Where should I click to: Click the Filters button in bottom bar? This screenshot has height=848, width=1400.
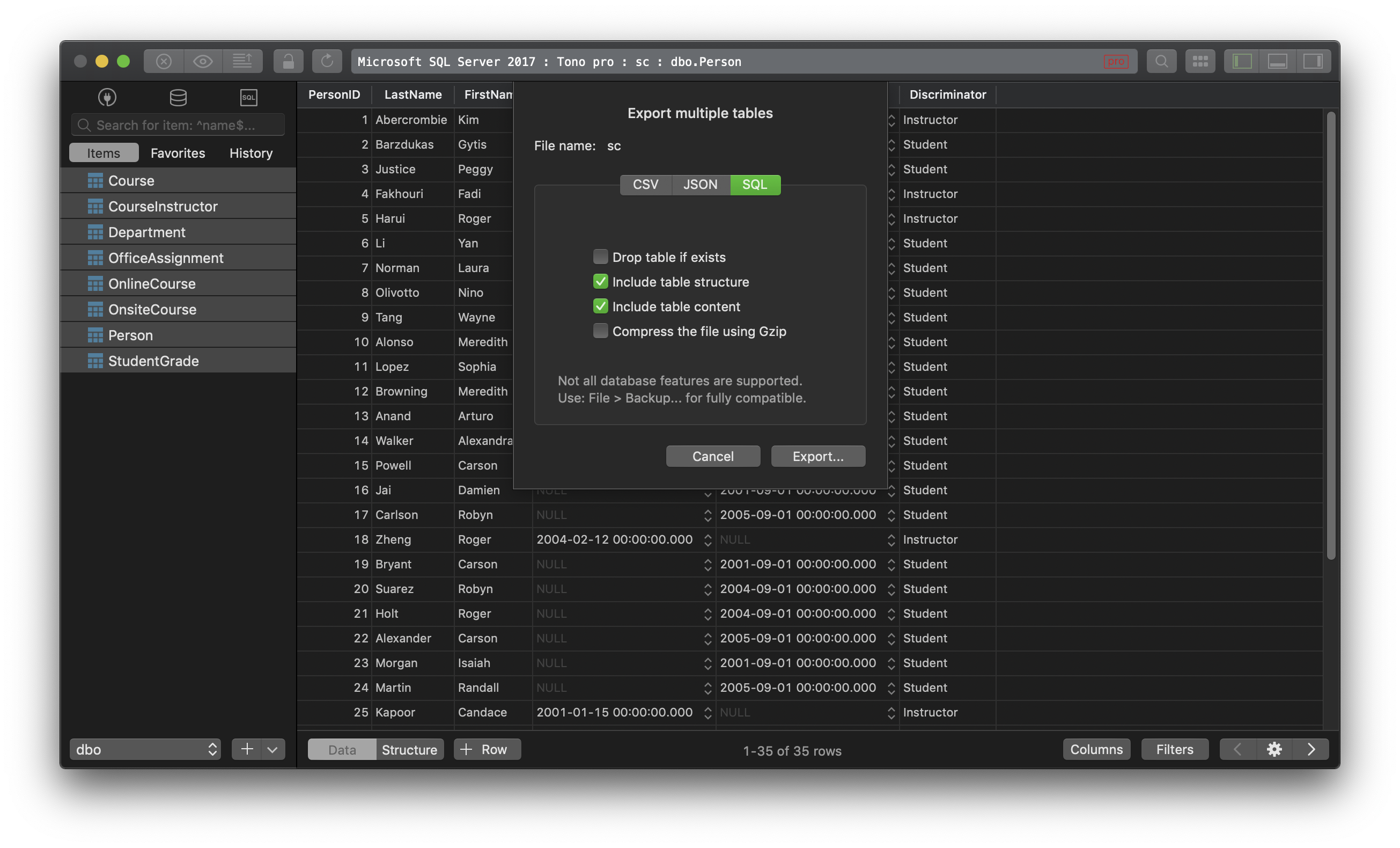point(1174,749)
